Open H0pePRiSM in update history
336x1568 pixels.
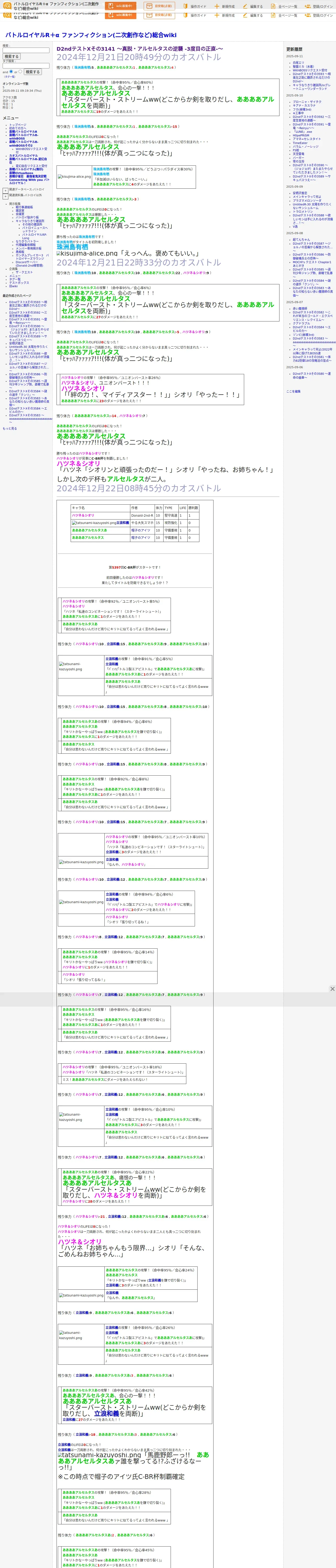[301, 135]
